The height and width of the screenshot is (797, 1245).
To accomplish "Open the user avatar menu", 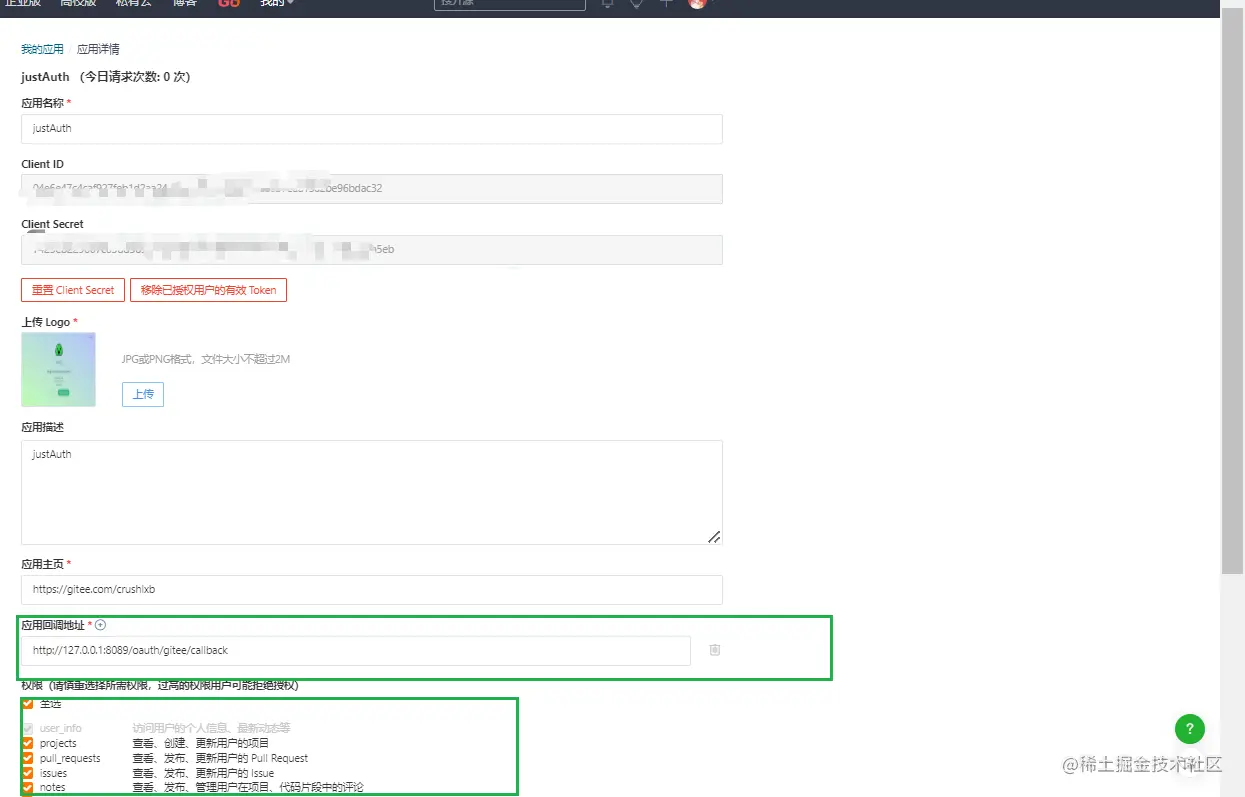I will coord(697,3).
